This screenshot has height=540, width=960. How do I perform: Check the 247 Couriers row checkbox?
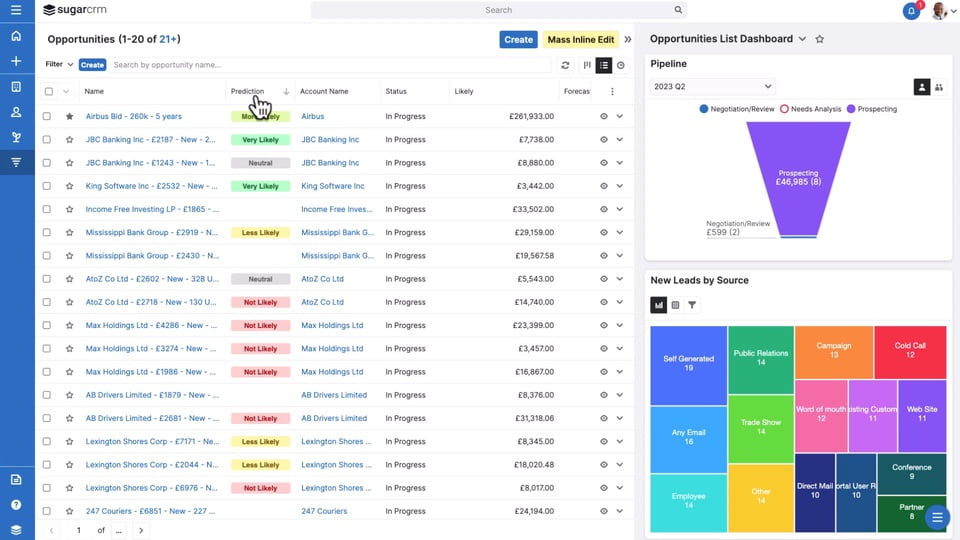coord(47,511)
